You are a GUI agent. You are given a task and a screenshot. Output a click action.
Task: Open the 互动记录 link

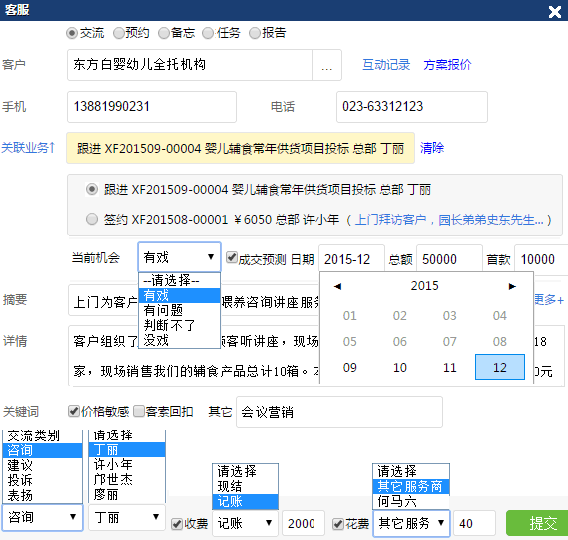point(386,65)
